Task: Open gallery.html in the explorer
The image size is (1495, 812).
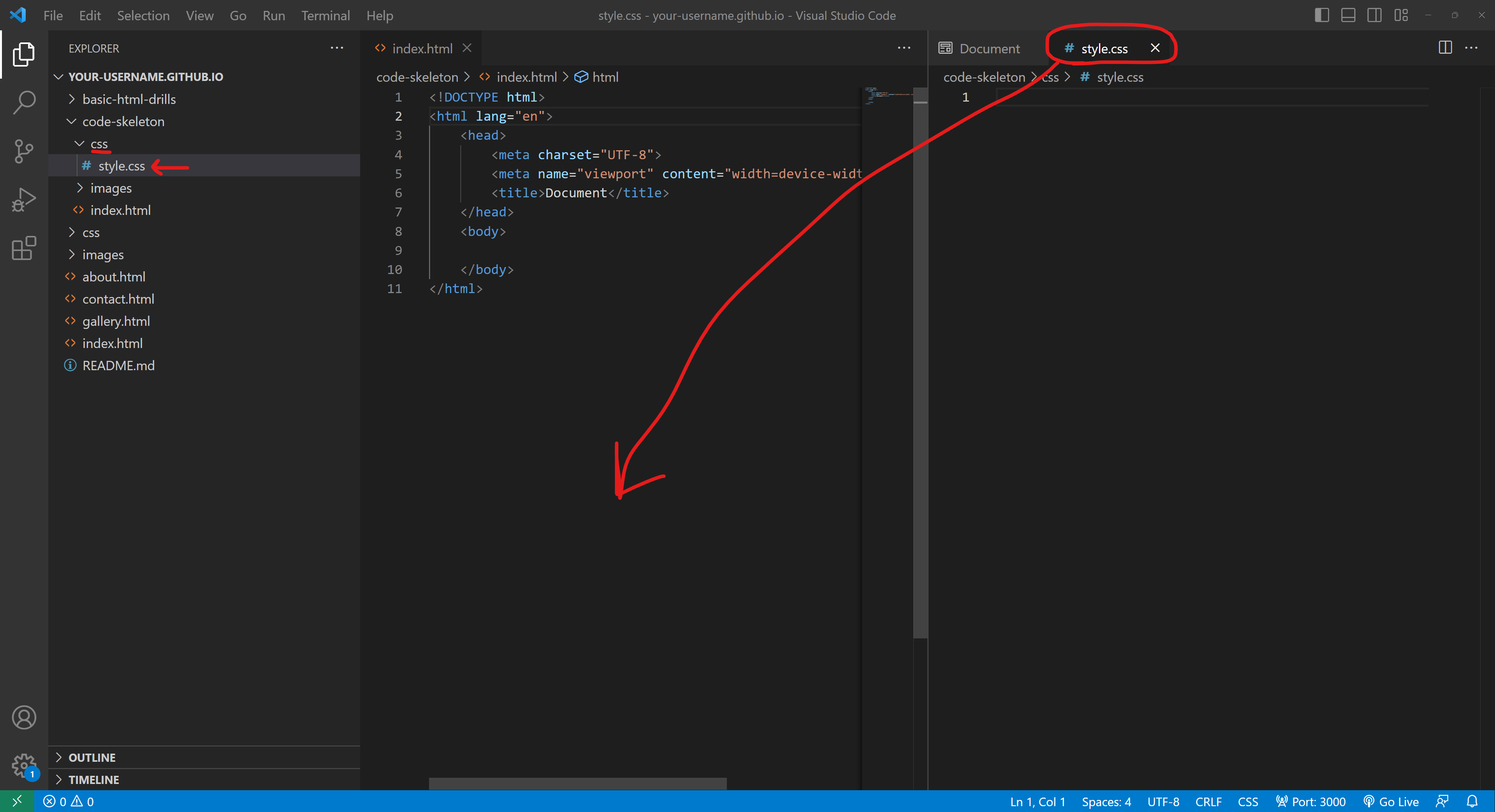Action: (204, 321)
